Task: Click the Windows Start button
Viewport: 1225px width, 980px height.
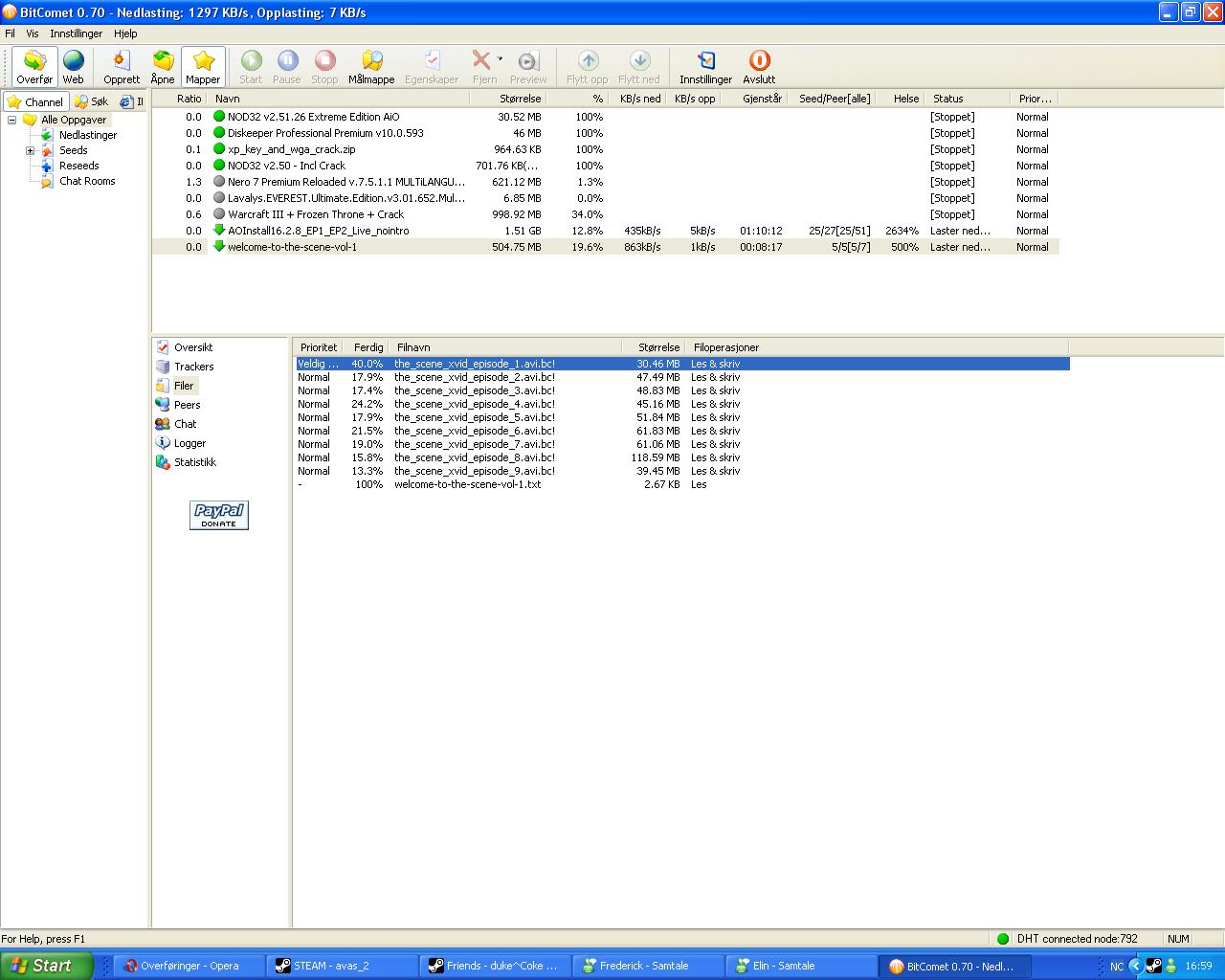Action: (47, 966)
